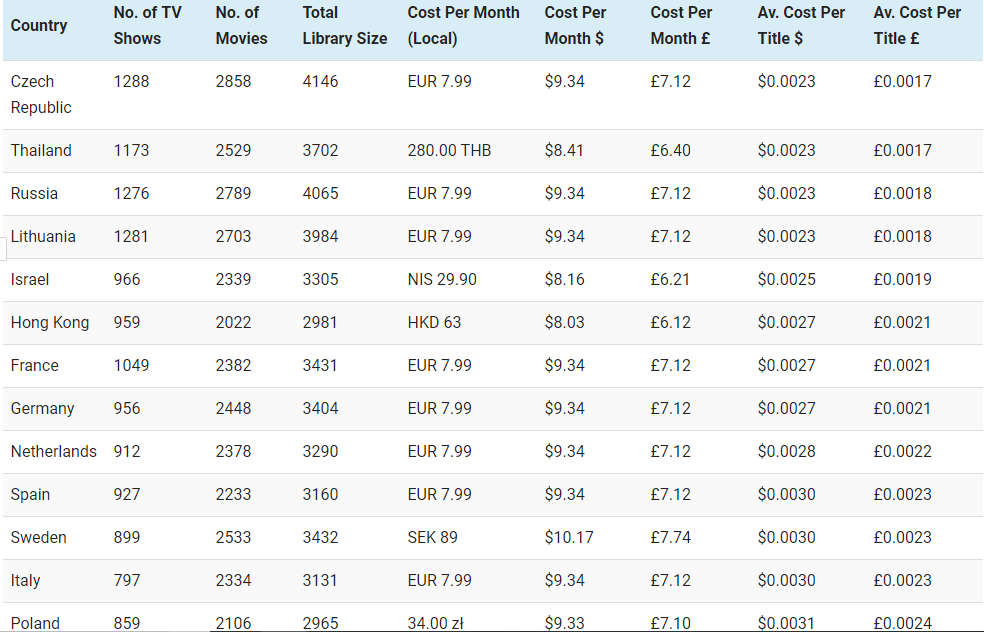Click TV shows value 1288 for Czech Republic

(132, 82)
